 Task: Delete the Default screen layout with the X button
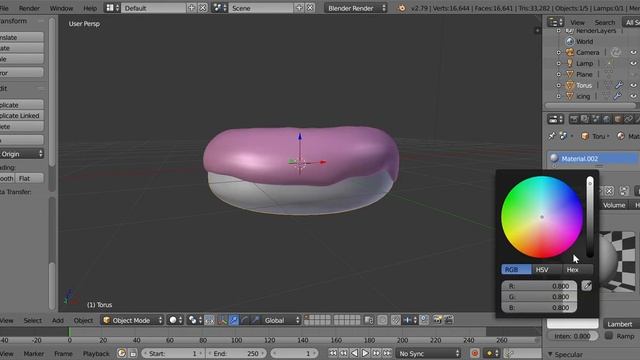(202, 8)
